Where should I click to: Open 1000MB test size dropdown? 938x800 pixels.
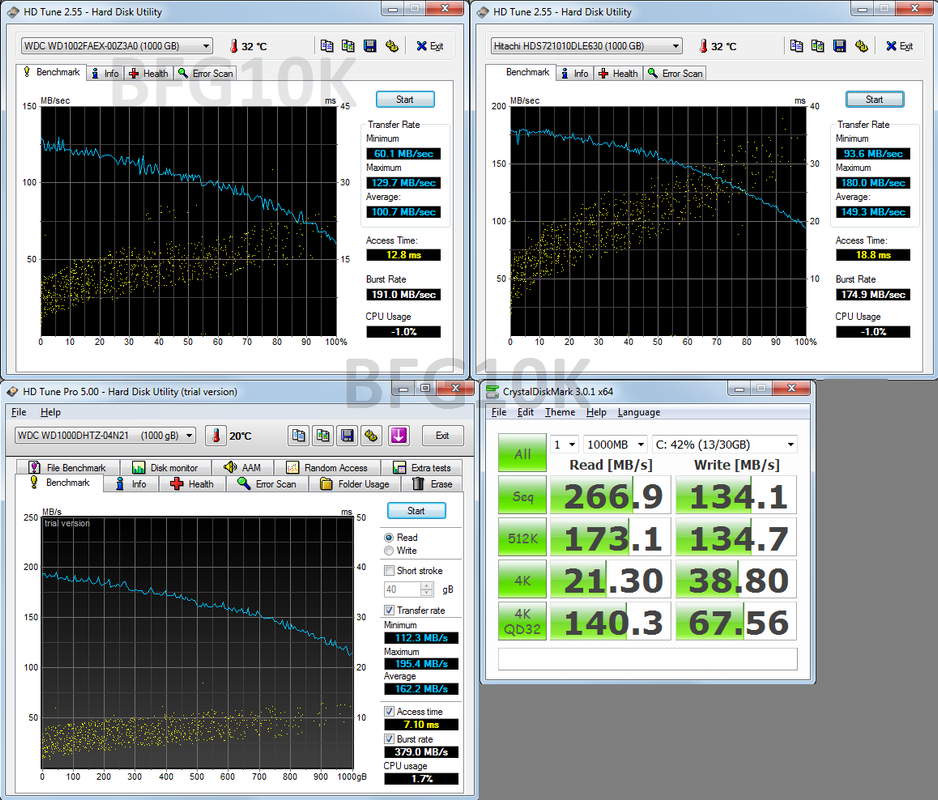pyautogui.click(x=616, y=445)
